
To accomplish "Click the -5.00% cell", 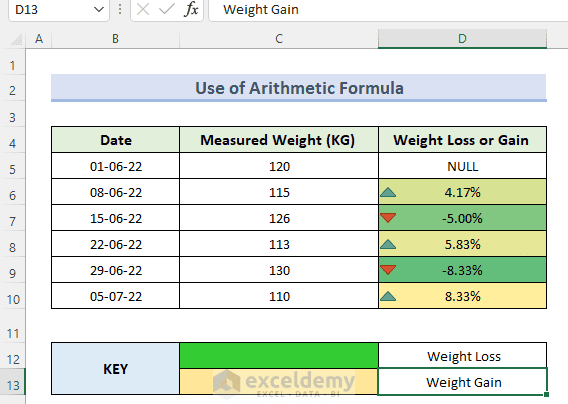I will tap(462, 218).
